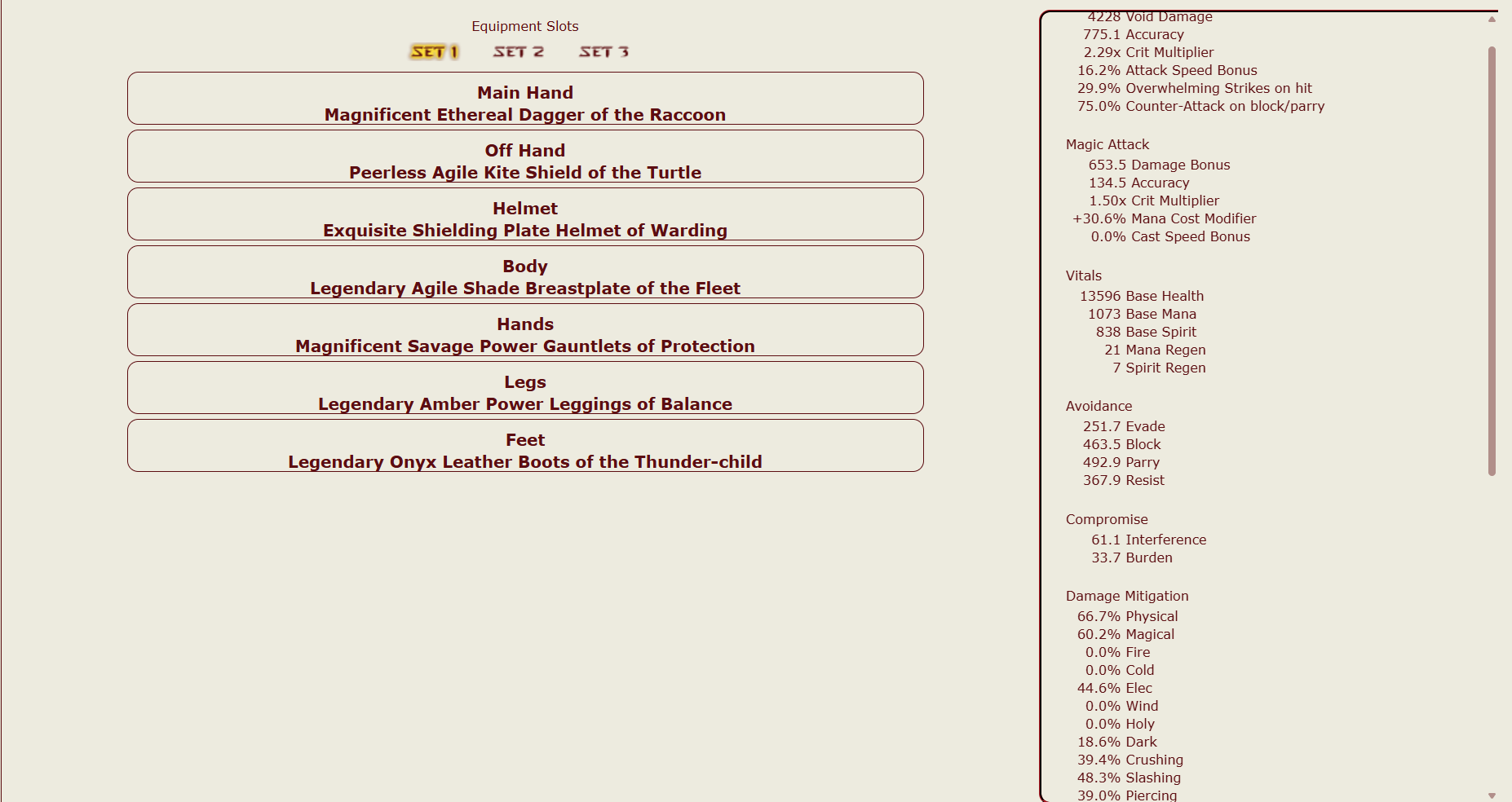Click Legendary Onyx Leather Boots of the Thunder-child
This screenshot has height=802, width=1512.
525,462
